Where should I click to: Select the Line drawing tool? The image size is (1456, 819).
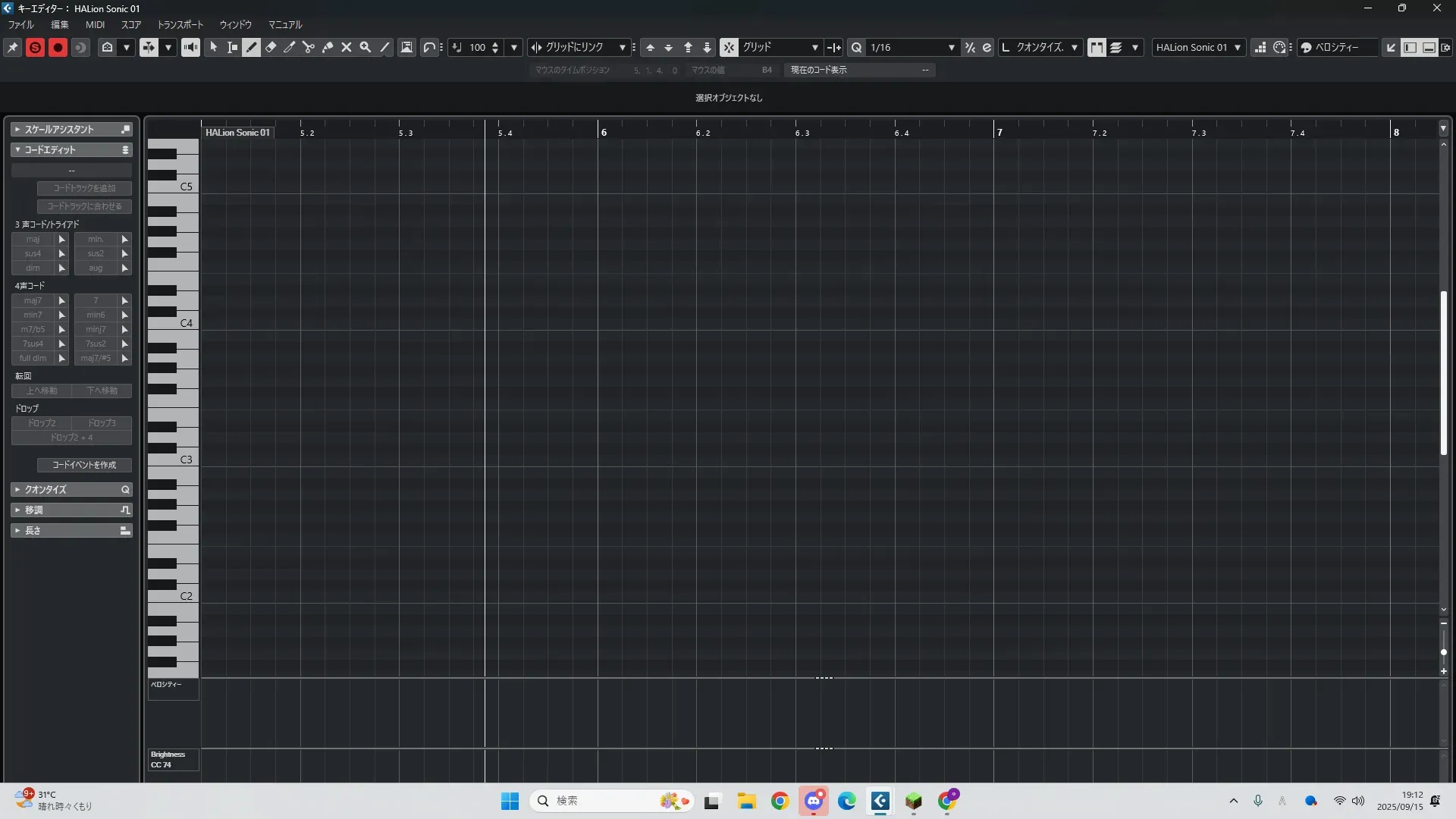click(385, 47)
